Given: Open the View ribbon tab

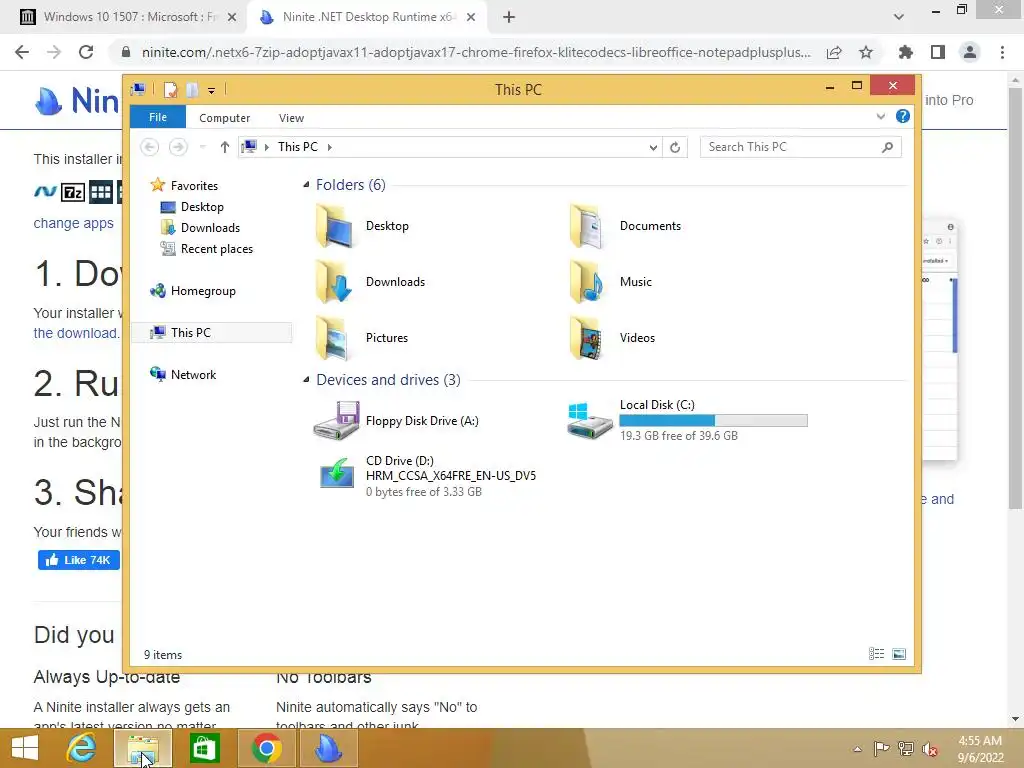Looking at the screenshot, I should 291,118.
